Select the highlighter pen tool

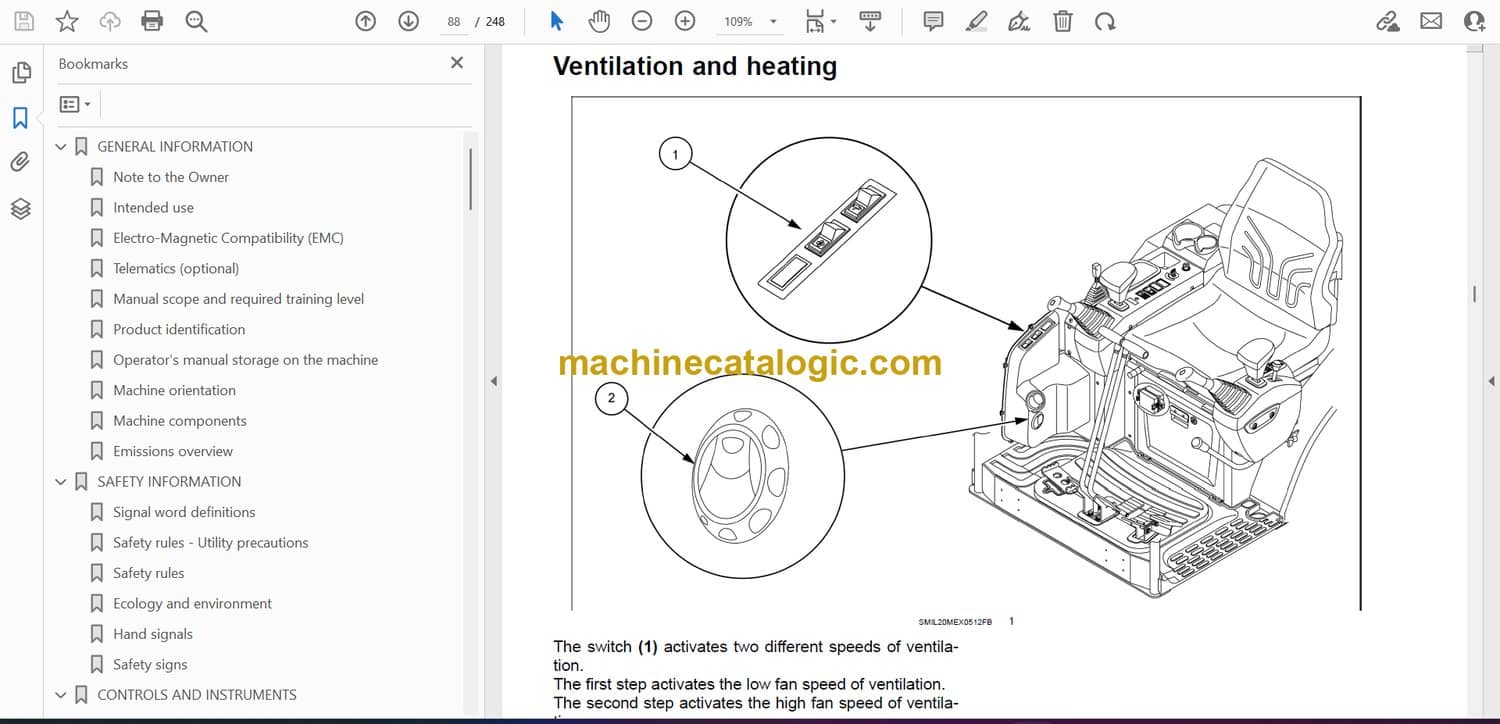(976, 21)
